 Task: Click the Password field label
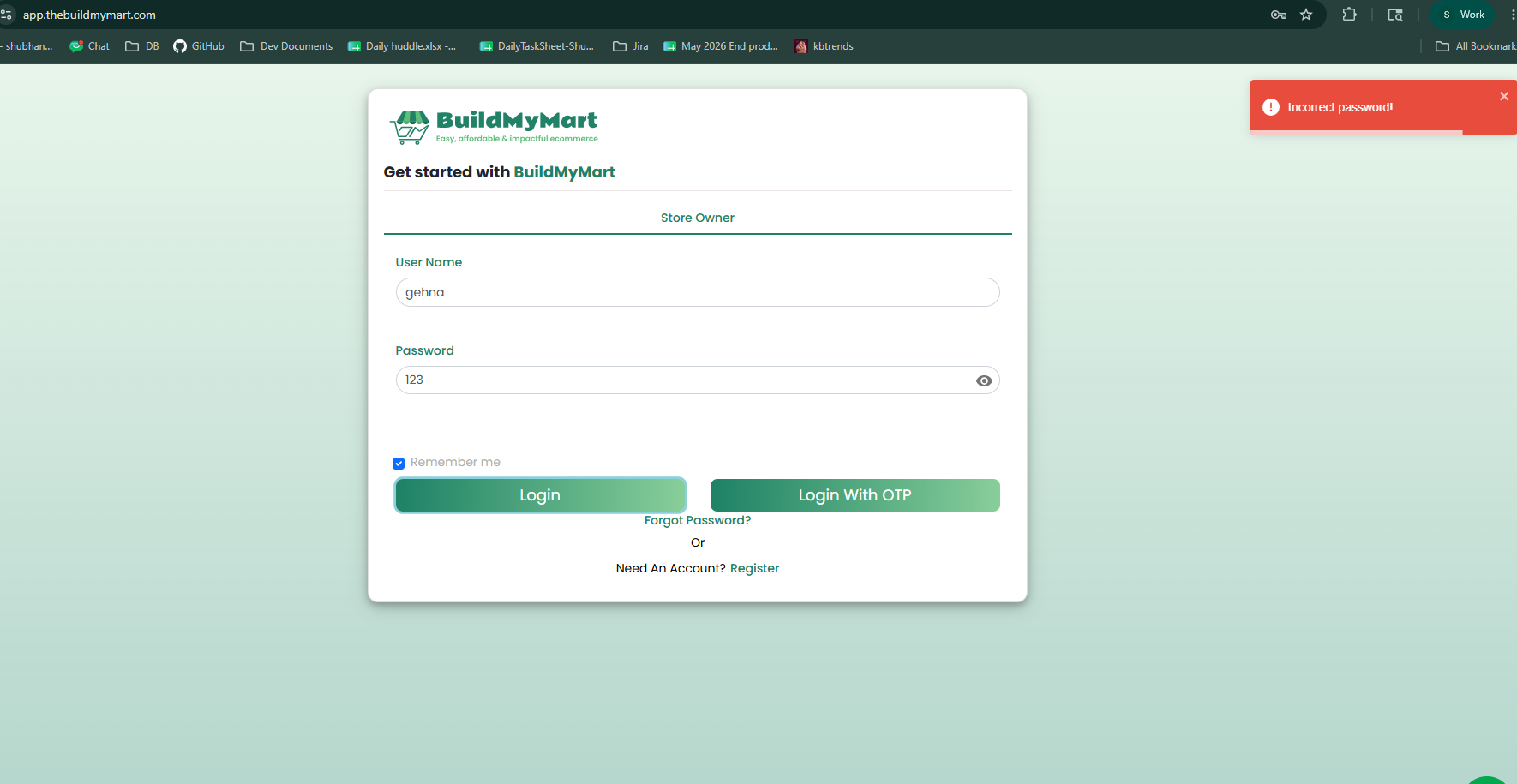424,350
